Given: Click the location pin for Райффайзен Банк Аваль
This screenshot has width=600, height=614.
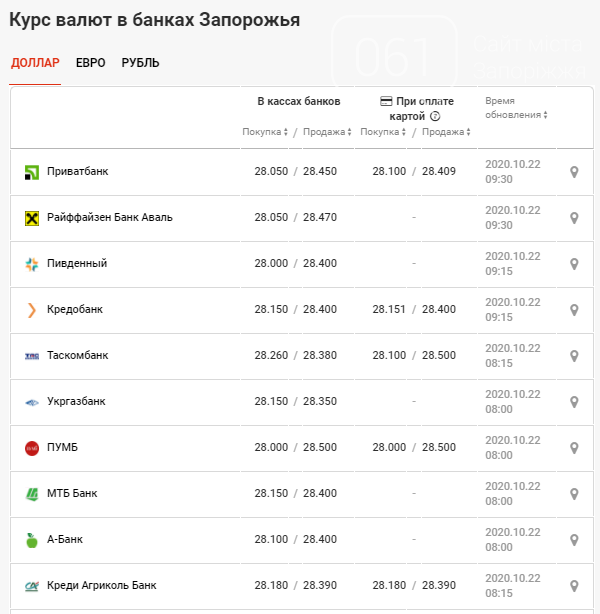Looking at the screenshot, I should 574,218.
